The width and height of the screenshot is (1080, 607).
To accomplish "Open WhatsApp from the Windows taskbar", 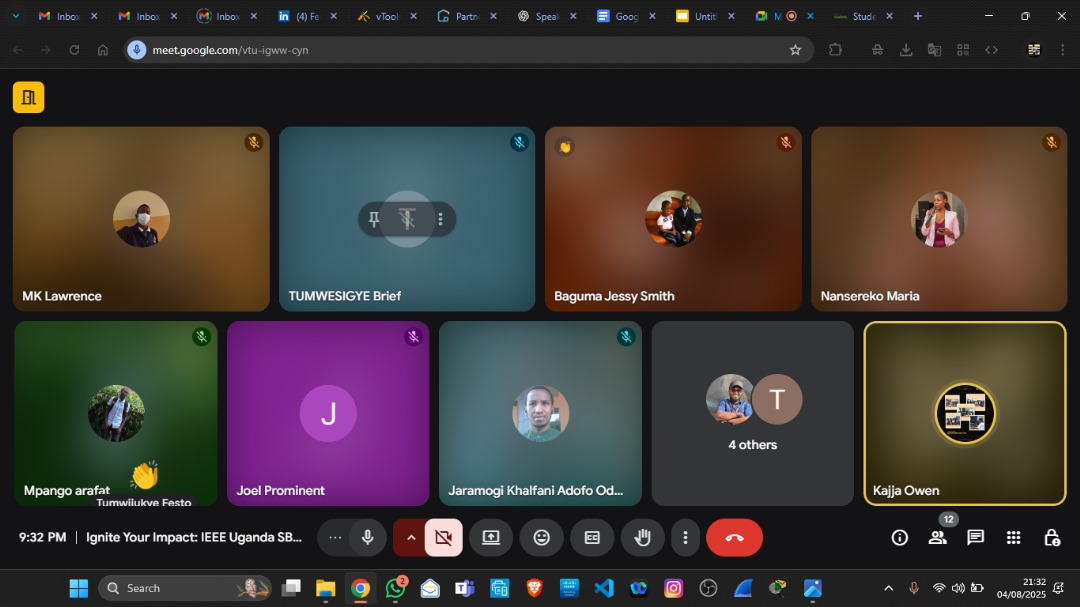I will (x=396, y=588).
